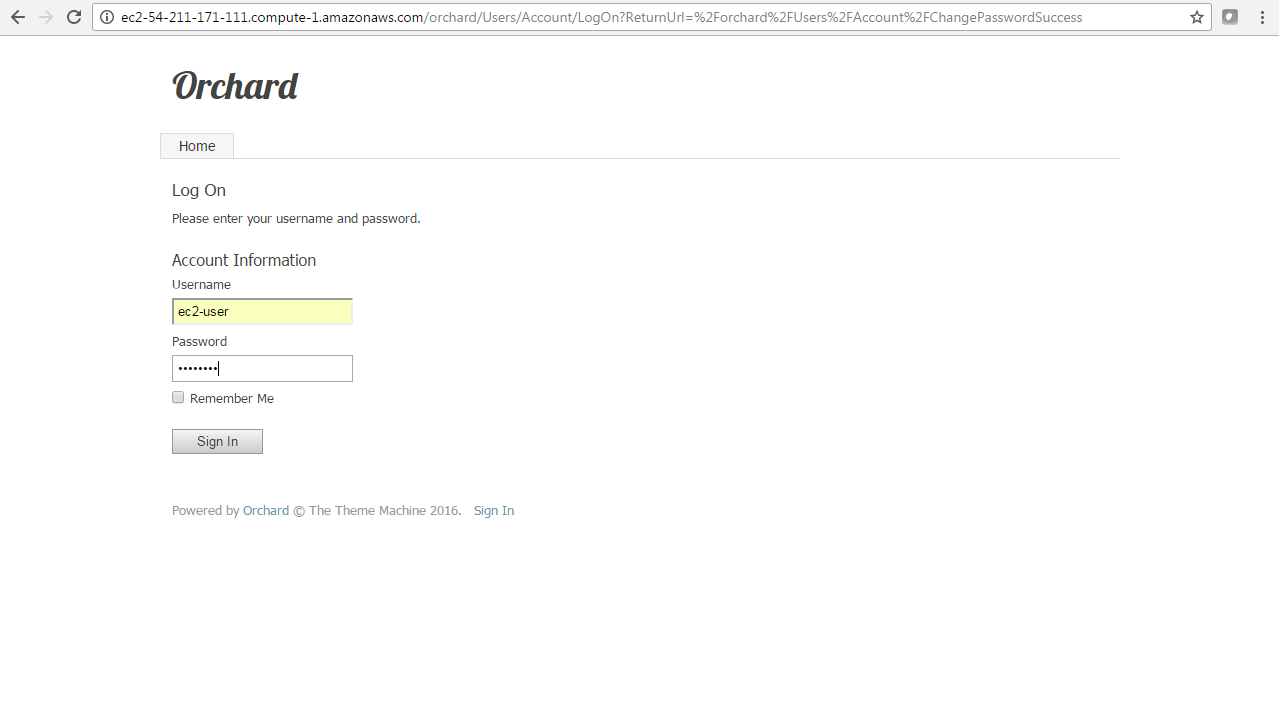Click the Orchard site logo
This screenshot has height=728, width=1279.
tap(234, 85)
